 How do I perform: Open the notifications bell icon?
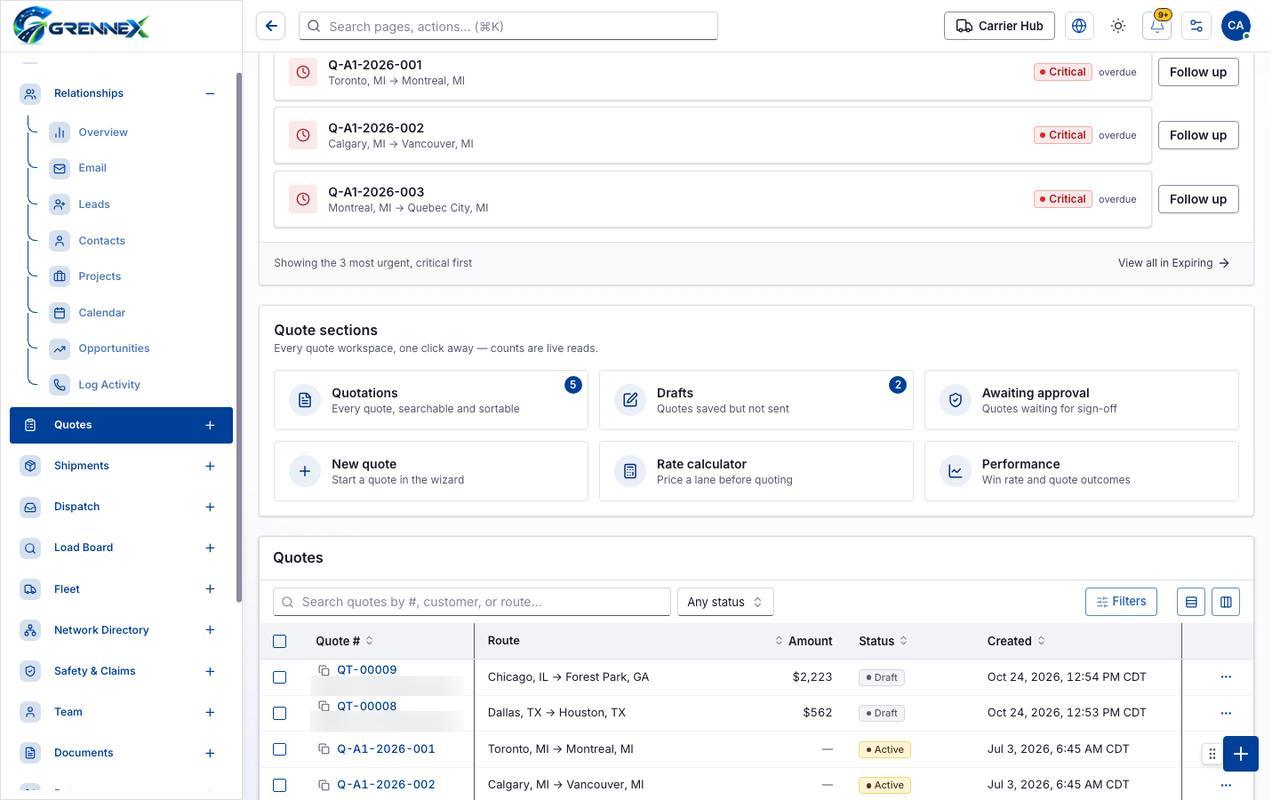[1157, 26]
